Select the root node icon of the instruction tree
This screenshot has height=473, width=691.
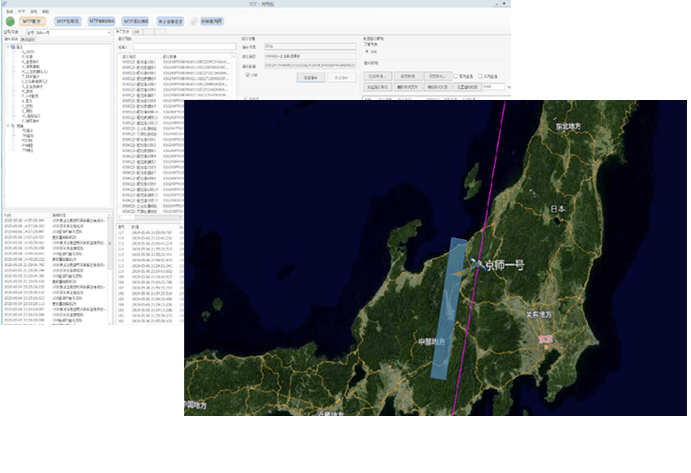12,45
